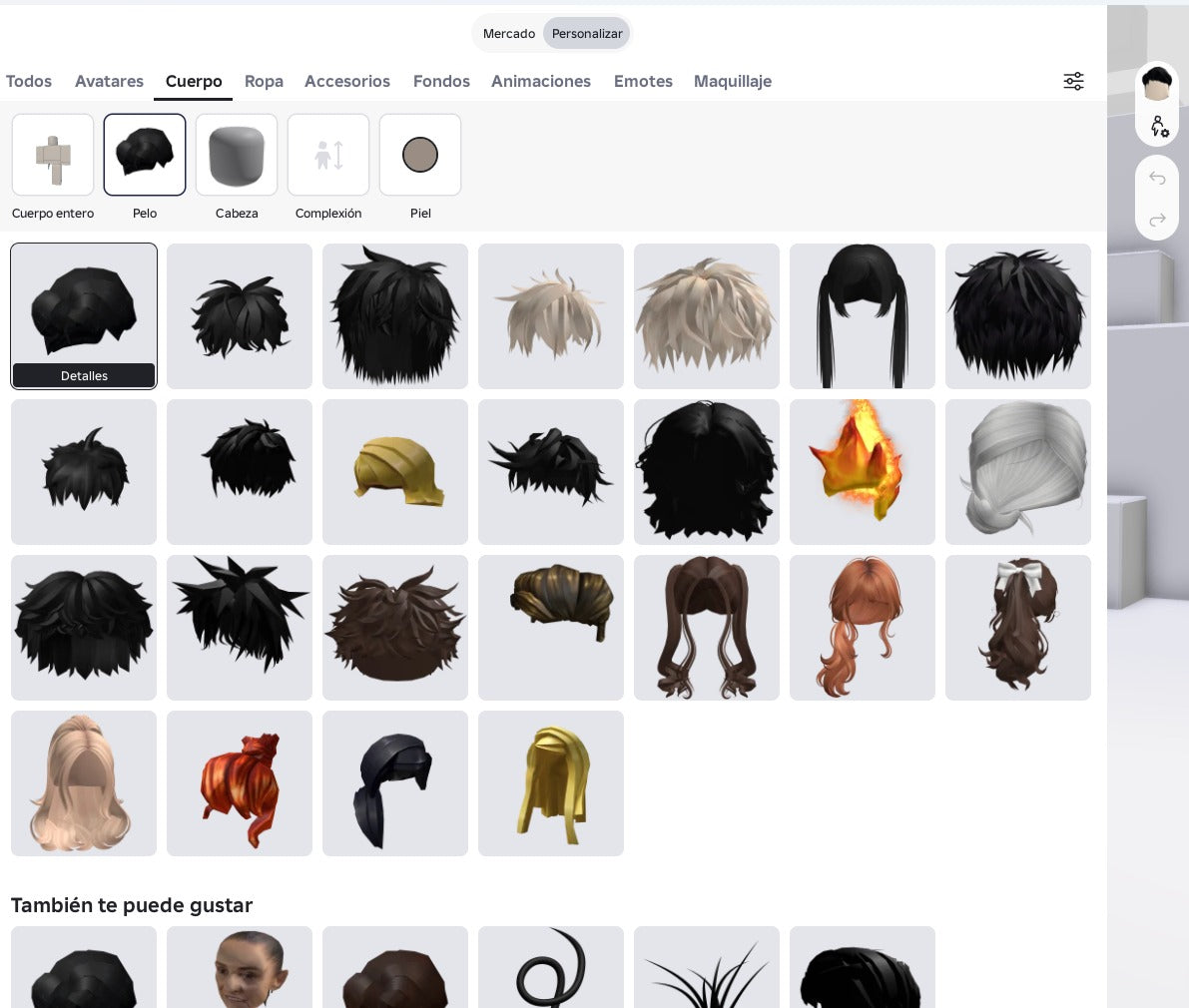Screen dimensions: 1189x1008
Task: Click the undo arrow button
Action: 1156,178
